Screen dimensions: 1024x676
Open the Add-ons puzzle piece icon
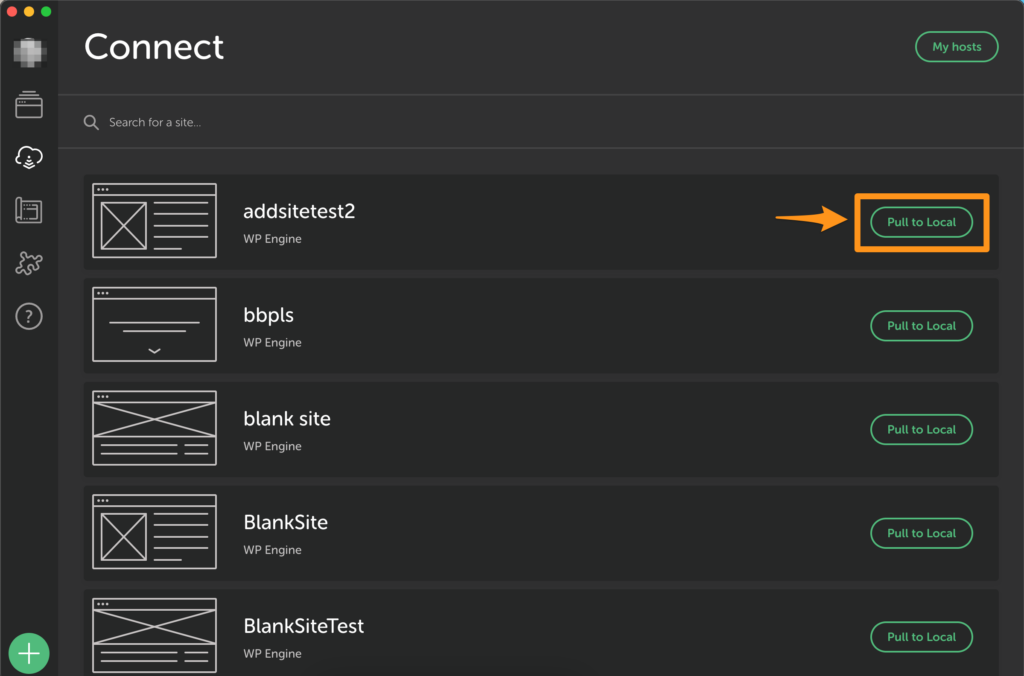point(29,264)
